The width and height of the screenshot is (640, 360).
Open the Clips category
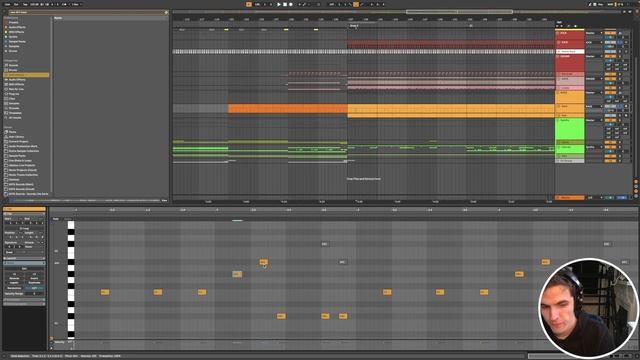tap(12, 99)
